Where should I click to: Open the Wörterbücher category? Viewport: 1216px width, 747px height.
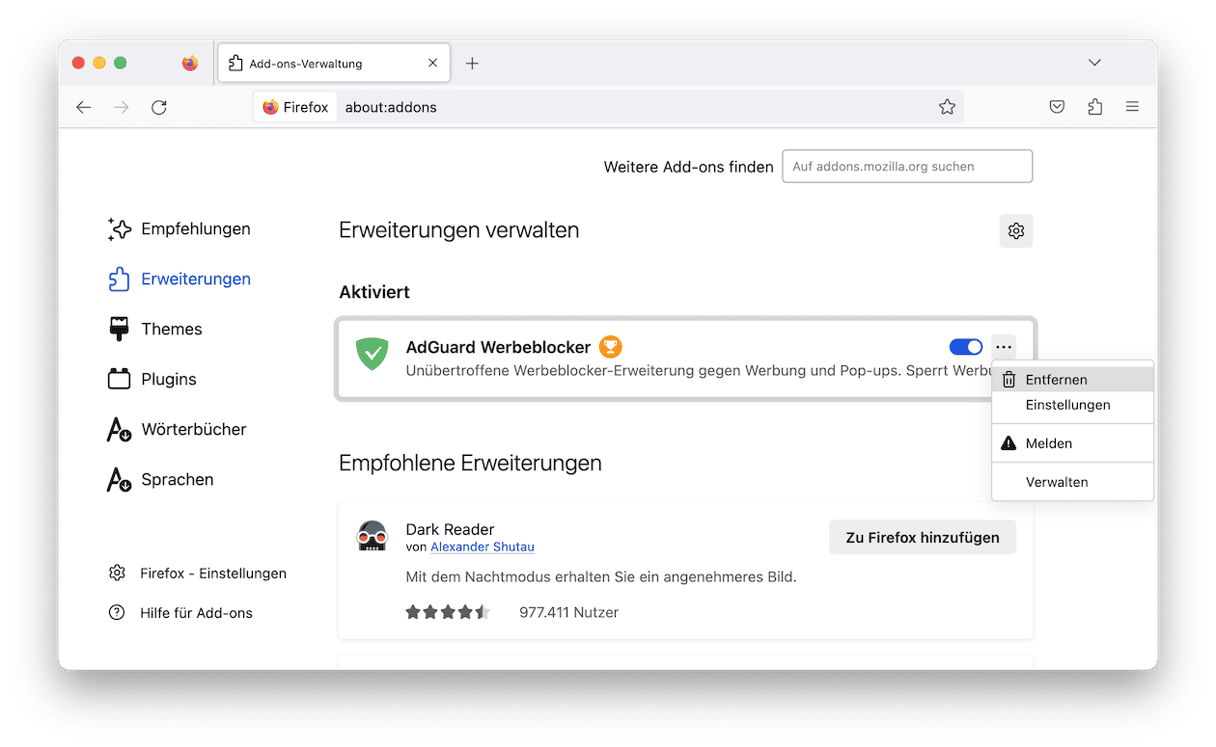(x=177, y=429)
